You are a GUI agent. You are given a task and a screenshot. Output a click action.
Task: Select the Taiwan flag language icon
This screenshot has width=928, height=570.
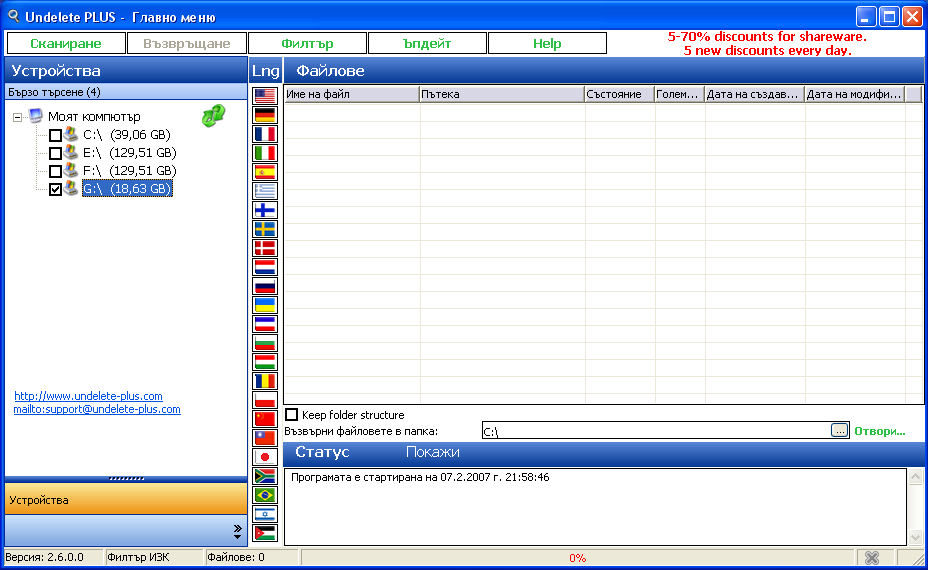click(x=265, y=437)
